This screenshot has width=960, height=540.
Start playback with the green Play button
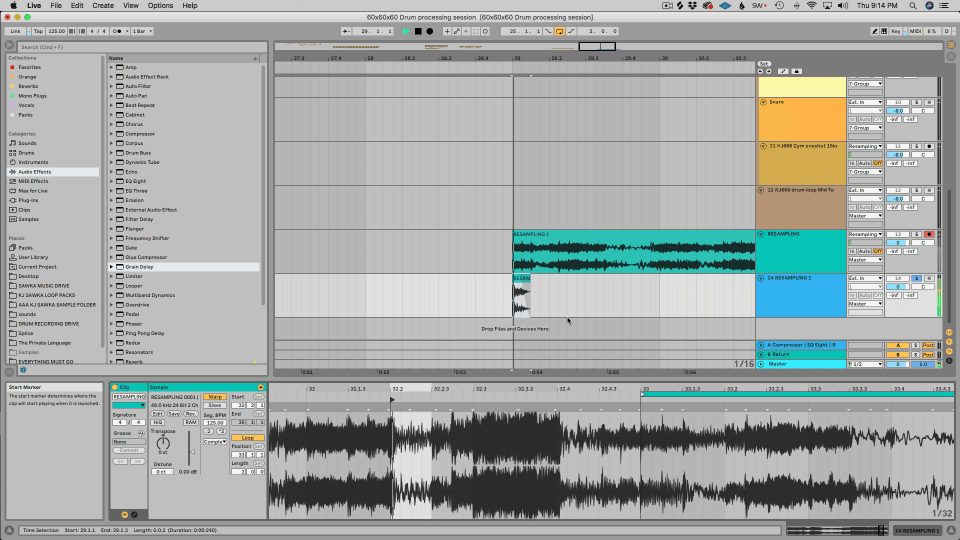[406, 31]
